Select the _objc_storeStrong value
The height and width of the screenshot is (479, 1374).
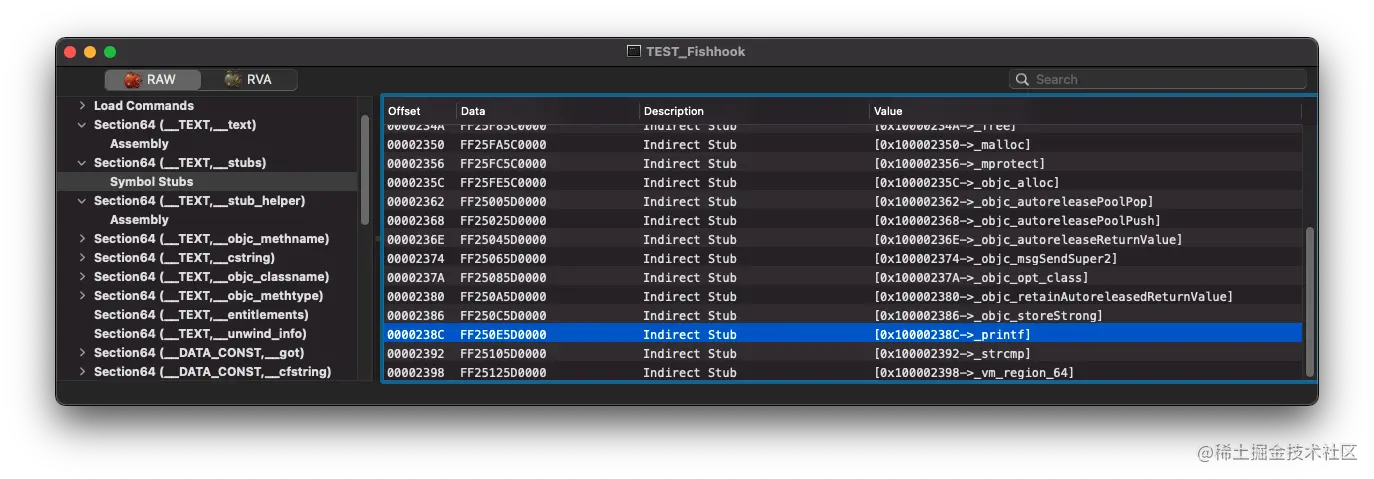988,316
